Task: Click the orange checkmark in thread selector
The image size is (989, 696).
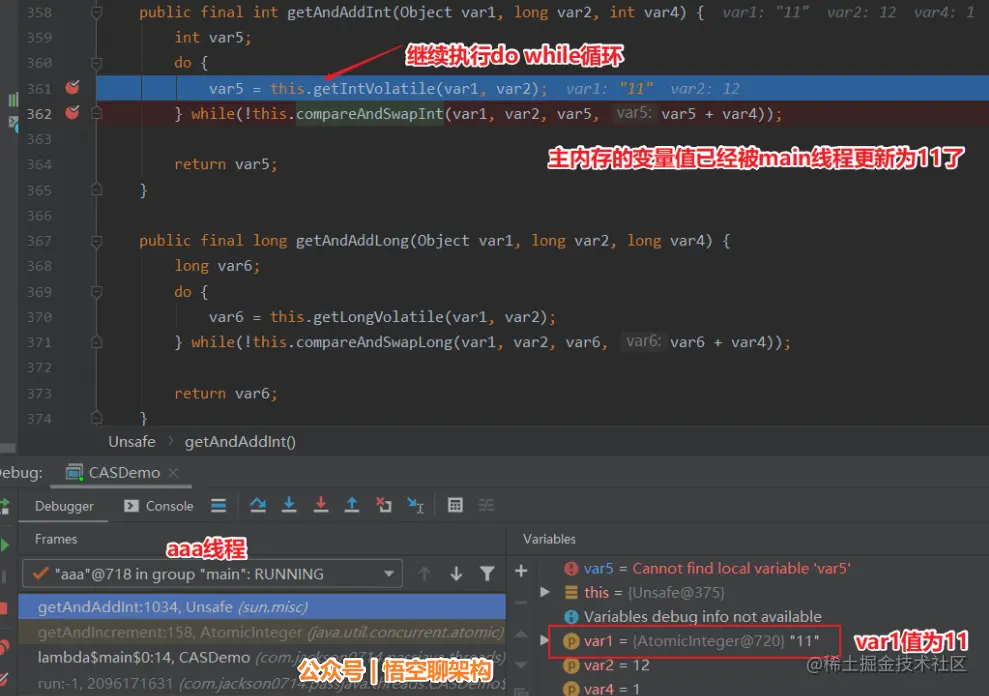Action: tap(41, 573)
